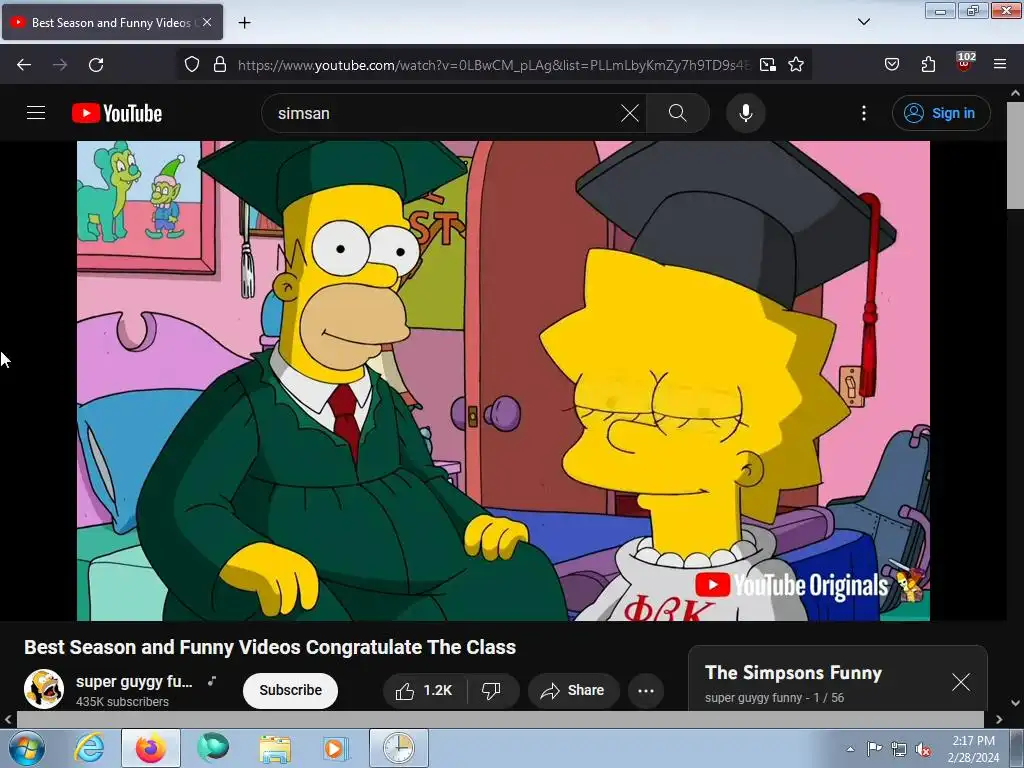Launch Internet Explorer from the taskbar
Image resolution: width=1024 pixels, height=768 pixels.
(89, 748)
